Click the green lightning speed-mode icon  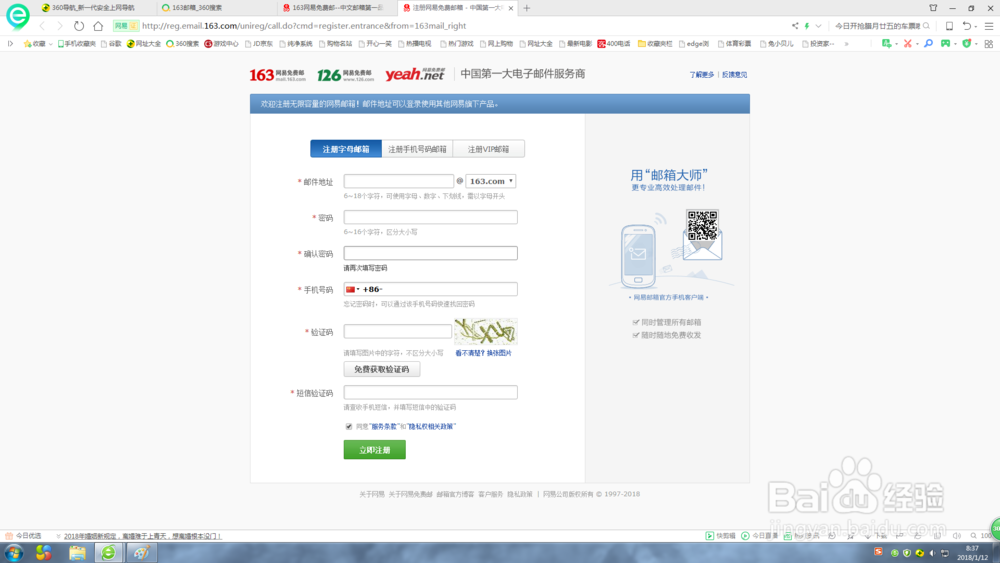(807, 26)
